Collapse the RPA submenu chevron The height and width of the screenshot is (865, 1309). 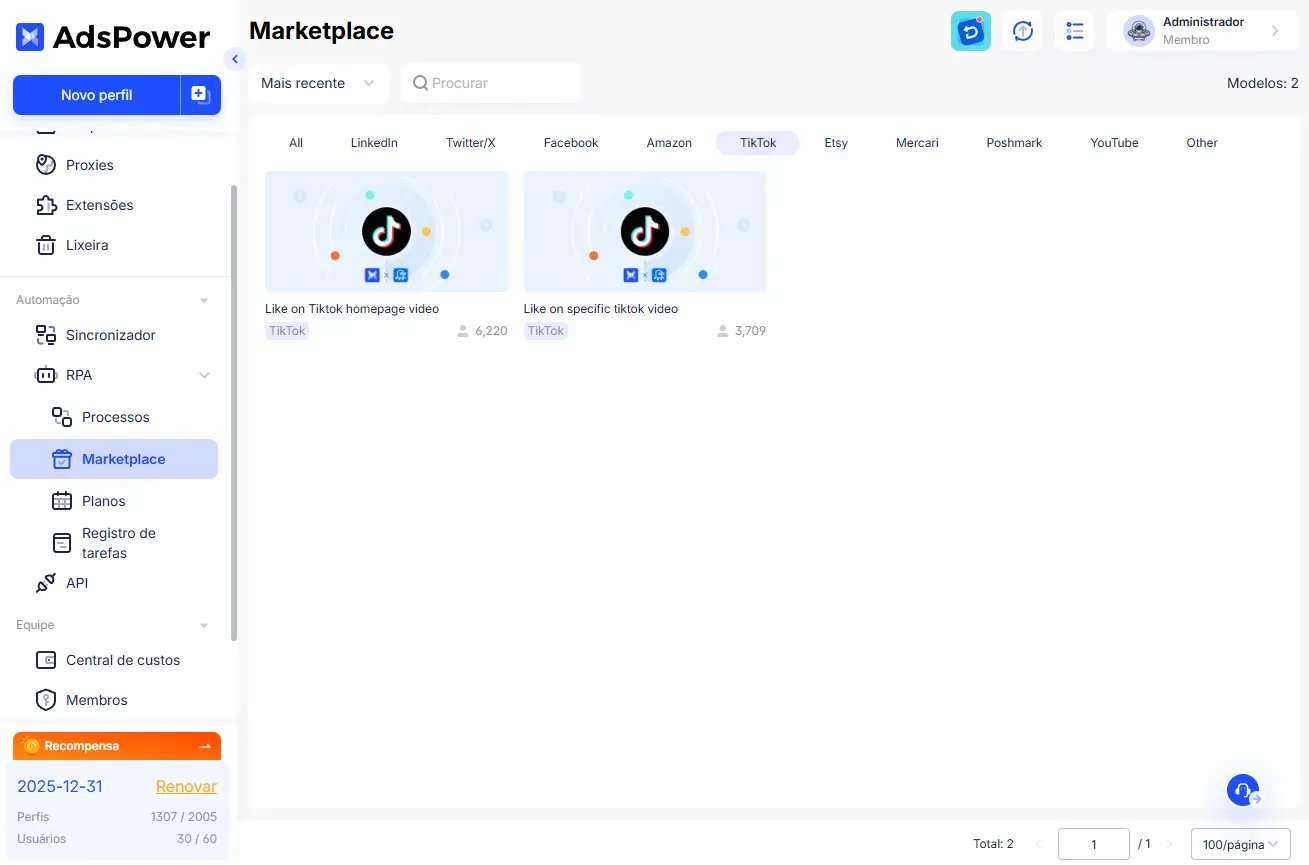(204, 375)
